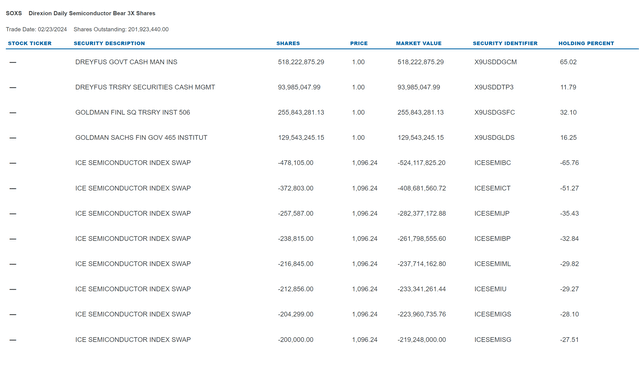Image resolution: width=640 pixels, height=366 pixels.
Task: Click holding percent -35.43
Action: [569, 213]
